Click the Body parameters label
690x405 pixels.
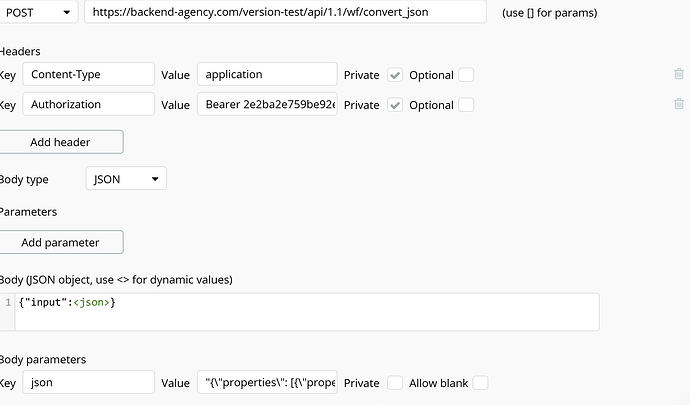(42, 360)
